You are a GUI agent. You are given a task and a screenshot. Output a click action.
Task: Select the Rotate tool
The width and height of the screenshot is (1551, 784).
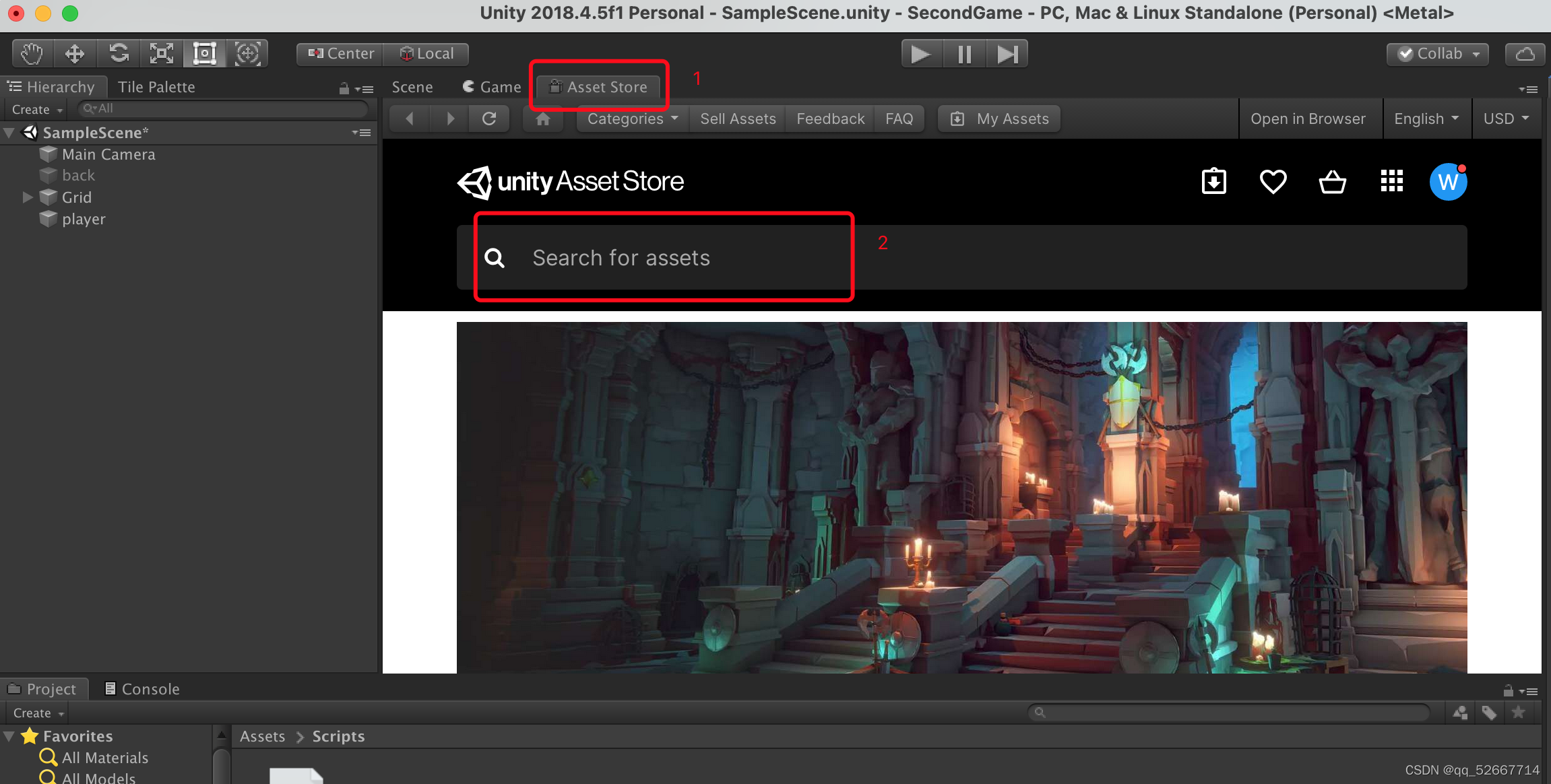click(119, 53)
